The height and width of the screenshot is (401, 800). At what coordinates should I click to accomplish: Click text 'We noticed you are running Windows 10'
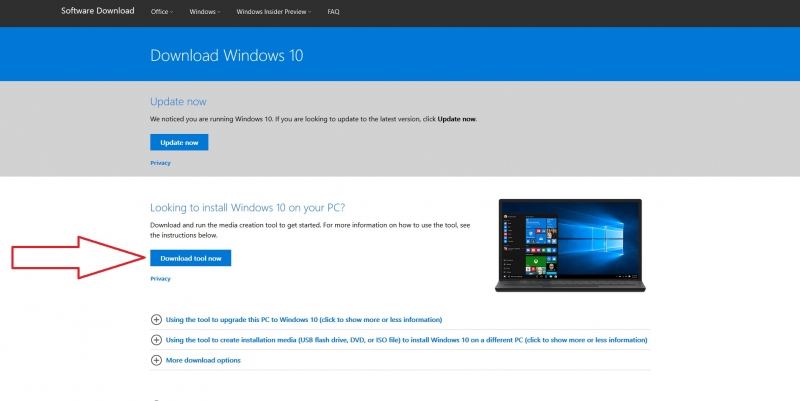click(x=211, y=119)
